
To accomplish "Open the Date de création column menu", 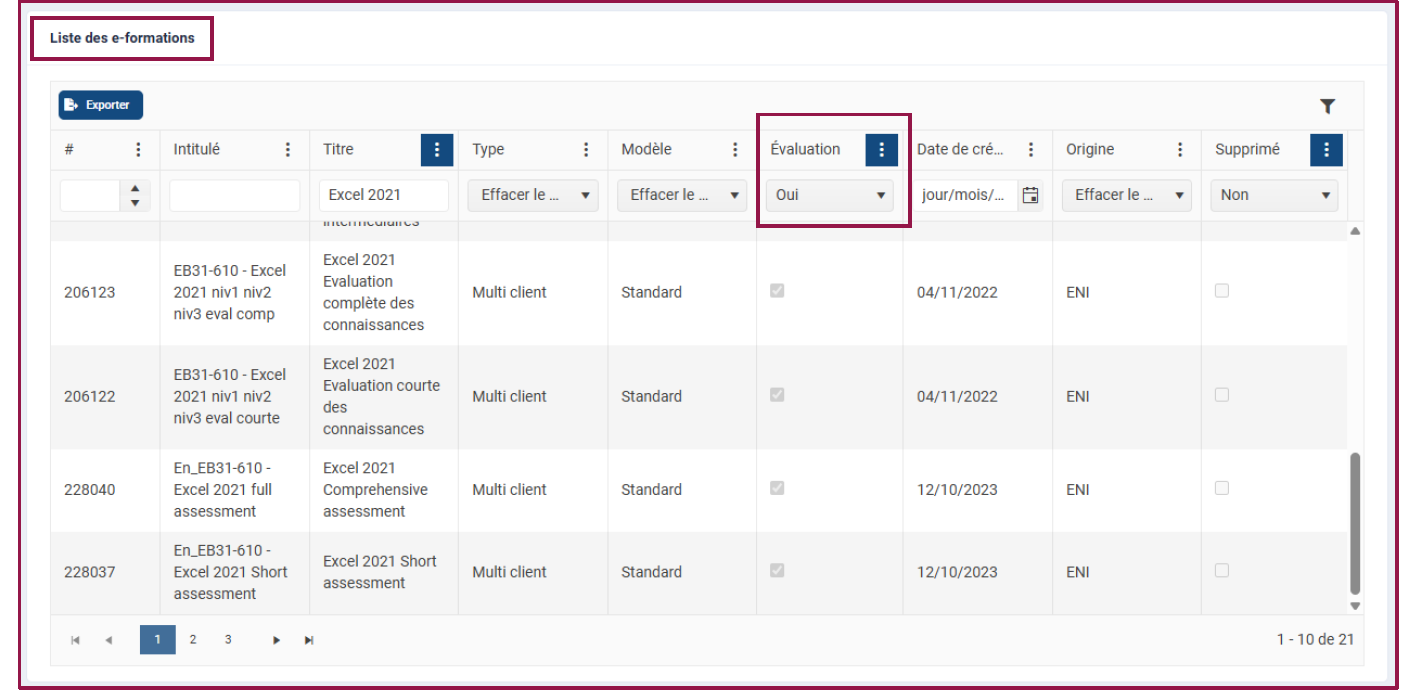I will pos(1031,150).
